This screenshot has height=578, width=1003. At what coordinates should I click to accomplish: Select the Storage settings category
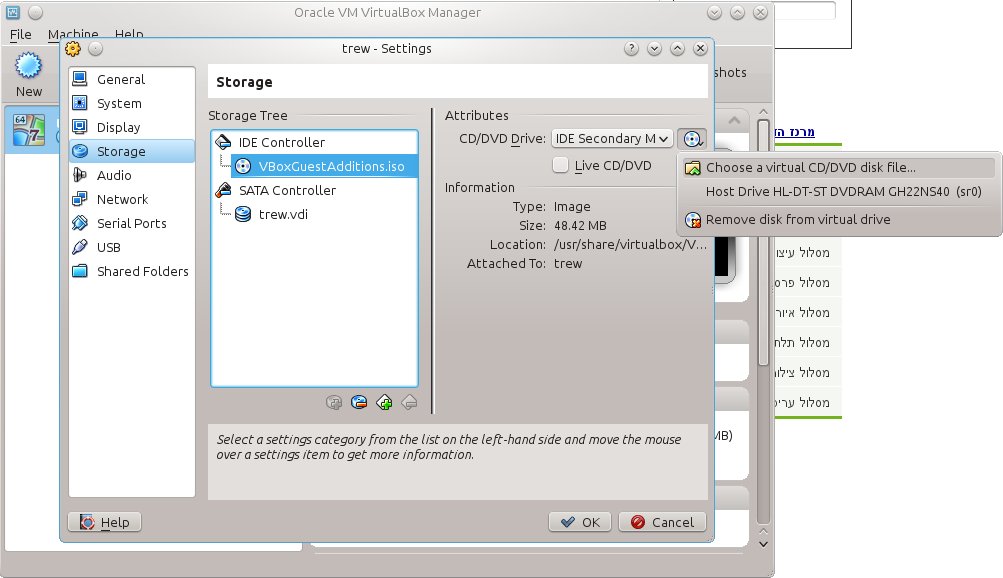coord(132,151)
